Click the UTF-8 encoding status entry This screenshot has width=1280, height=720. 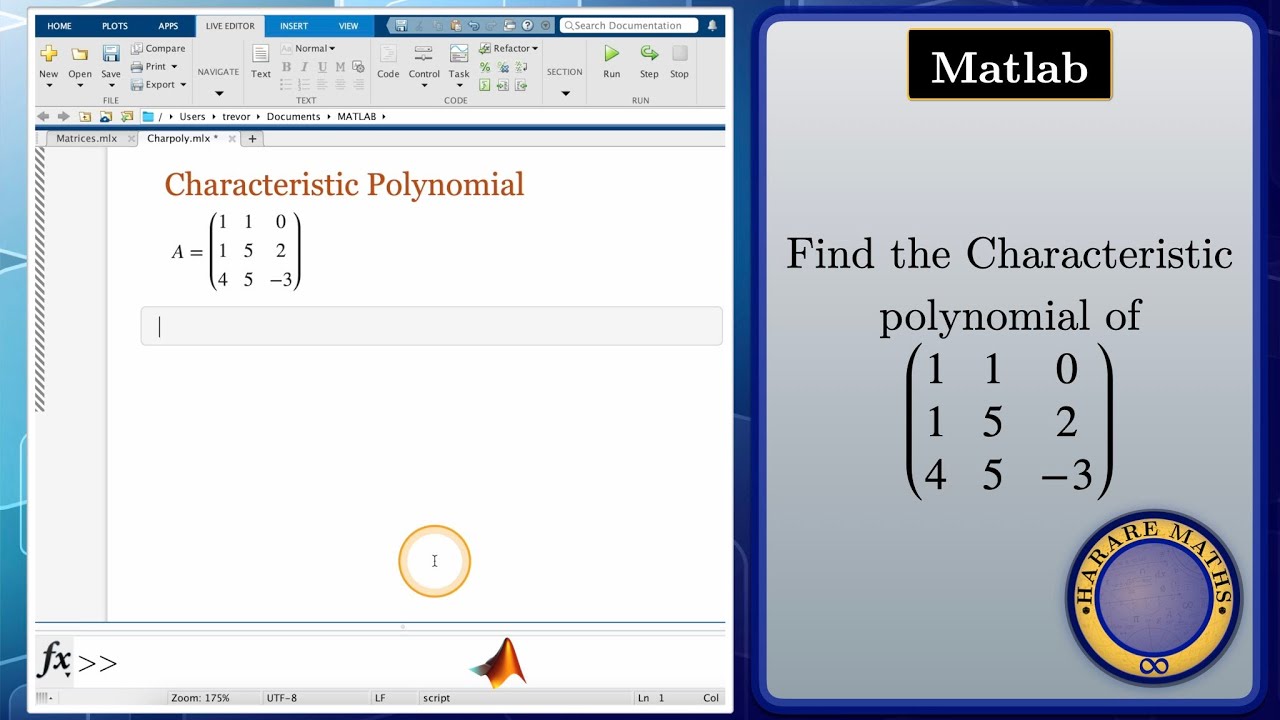tap(282, 698)
